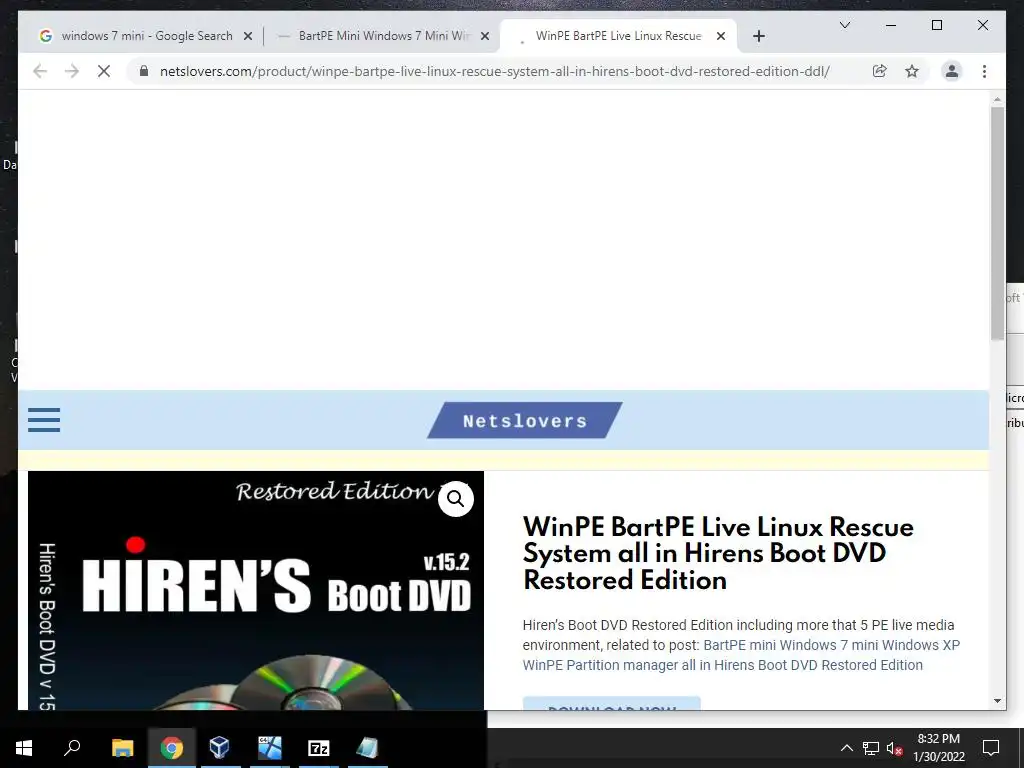This screenshot has width=1024, height=768.
Task: Click the site security lock icon
Action: click(x=144, y=71)
